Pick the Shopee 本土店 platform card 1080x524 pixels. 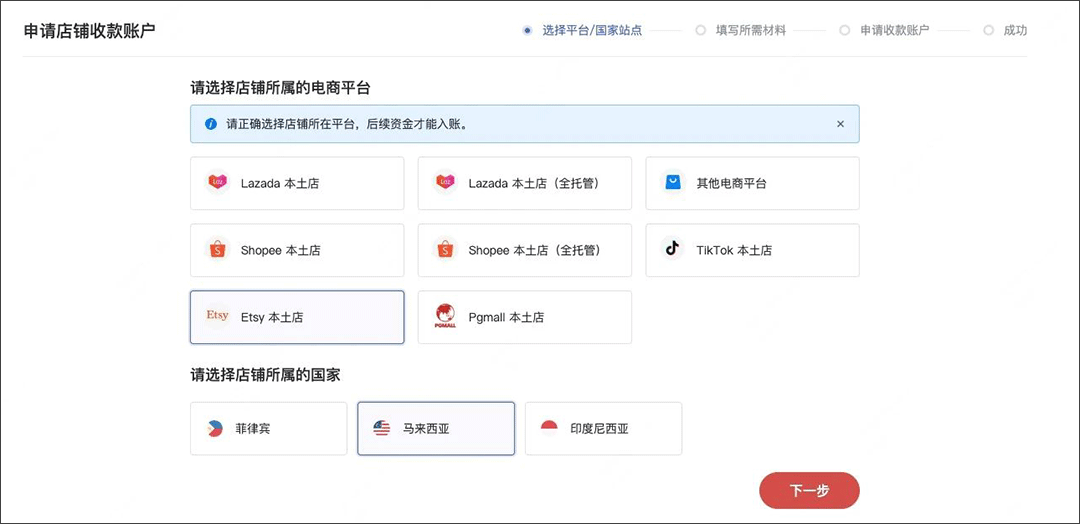(x=297, y=250)
